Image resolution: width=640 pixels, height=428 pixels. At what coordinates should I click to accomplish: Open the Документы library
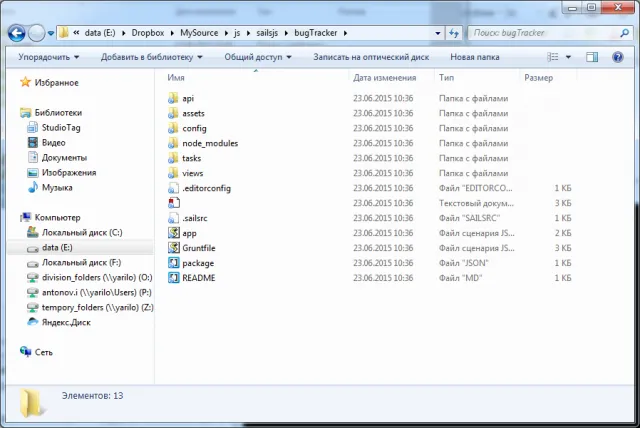point(64,157)
